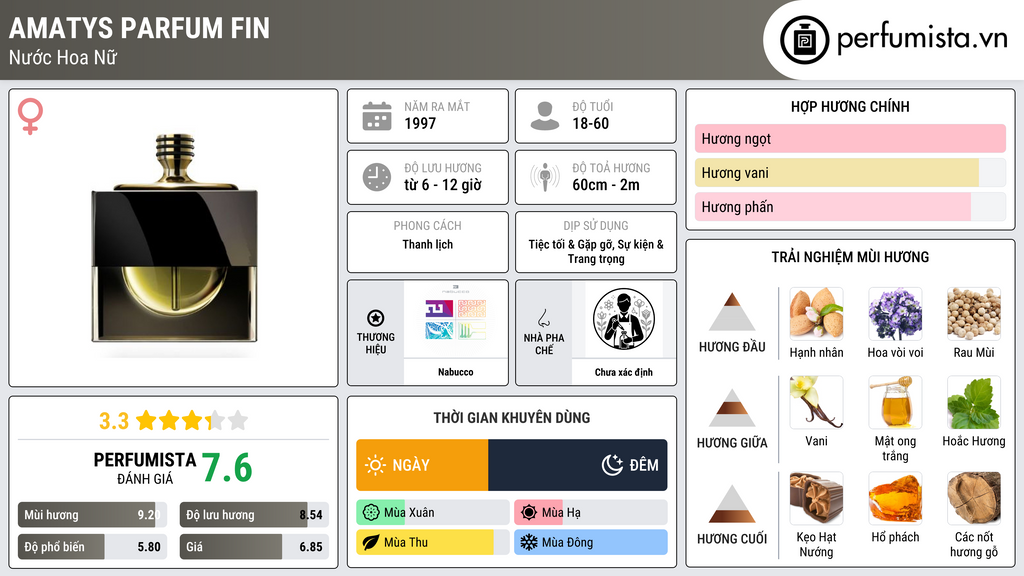Click the Nabucco brand logo image
The image size is (1024, 576).
[x=456, y=319]
